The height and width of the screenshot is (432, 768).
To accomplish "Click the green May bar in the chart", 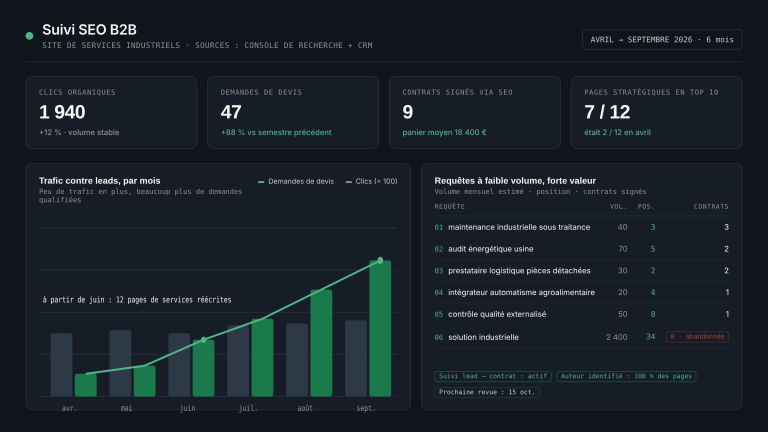I will (x=145, y=381).
